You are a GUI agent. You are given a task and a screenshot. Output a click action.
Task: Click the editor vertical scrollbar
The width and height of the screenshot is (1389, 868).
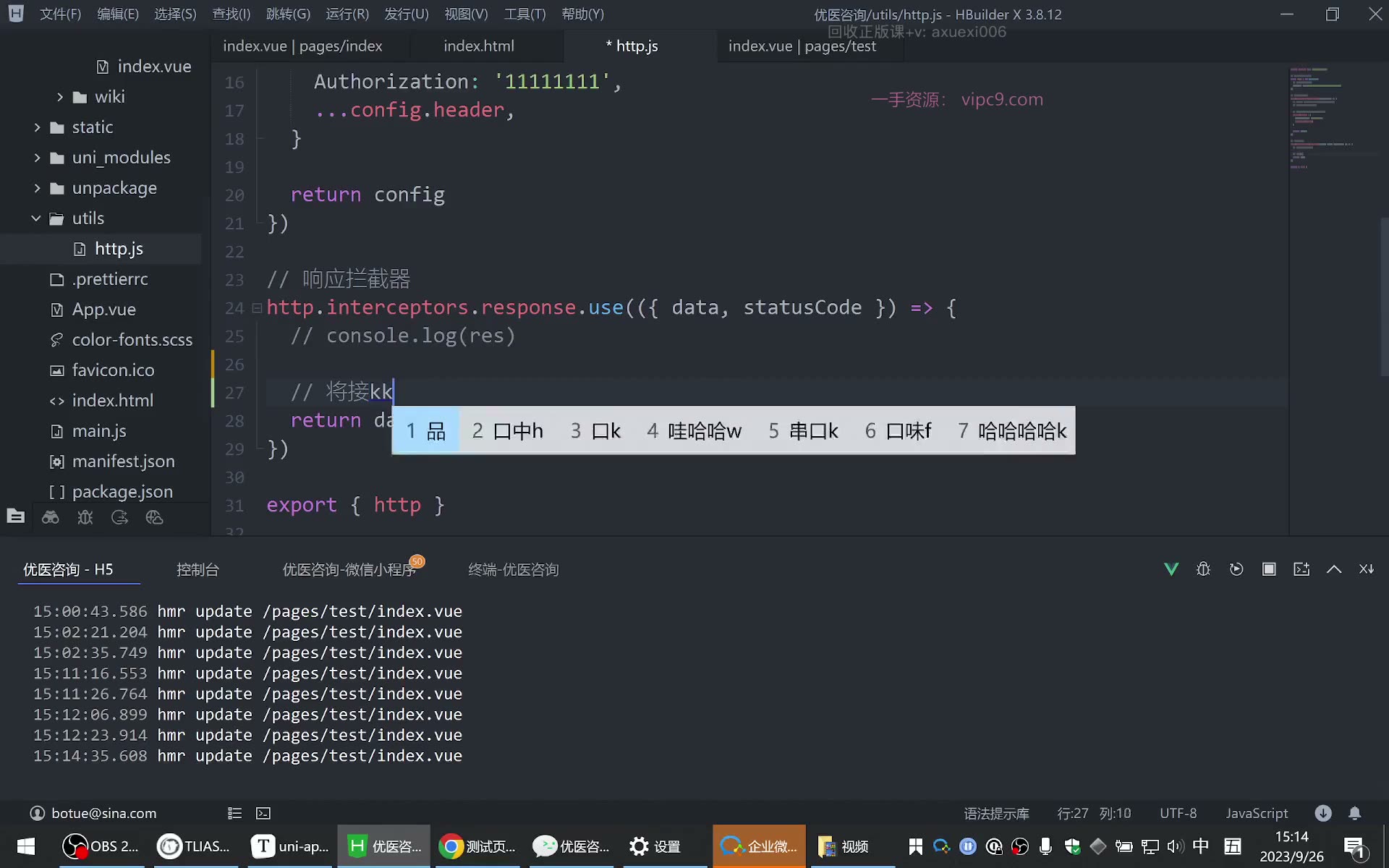(1384, 297)
